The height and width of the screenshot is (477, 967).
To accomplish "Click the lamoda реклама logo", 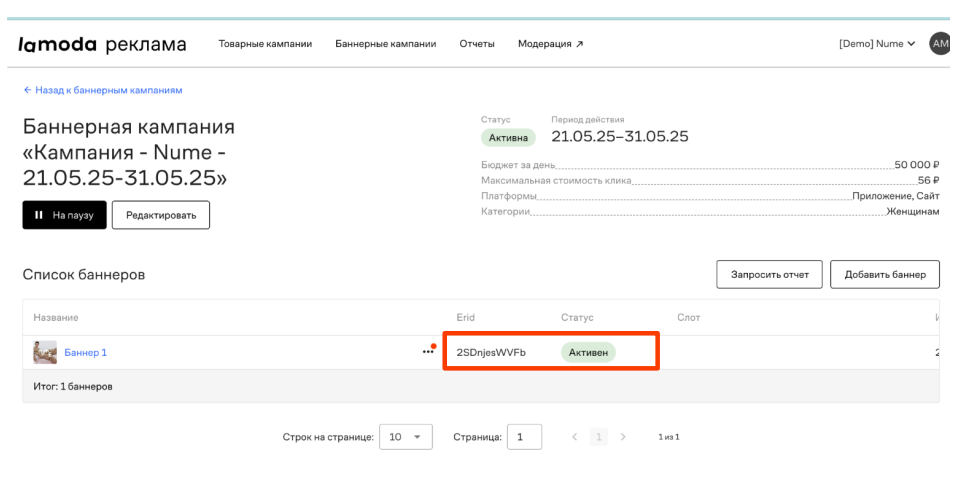I will (x=102, y=44).
